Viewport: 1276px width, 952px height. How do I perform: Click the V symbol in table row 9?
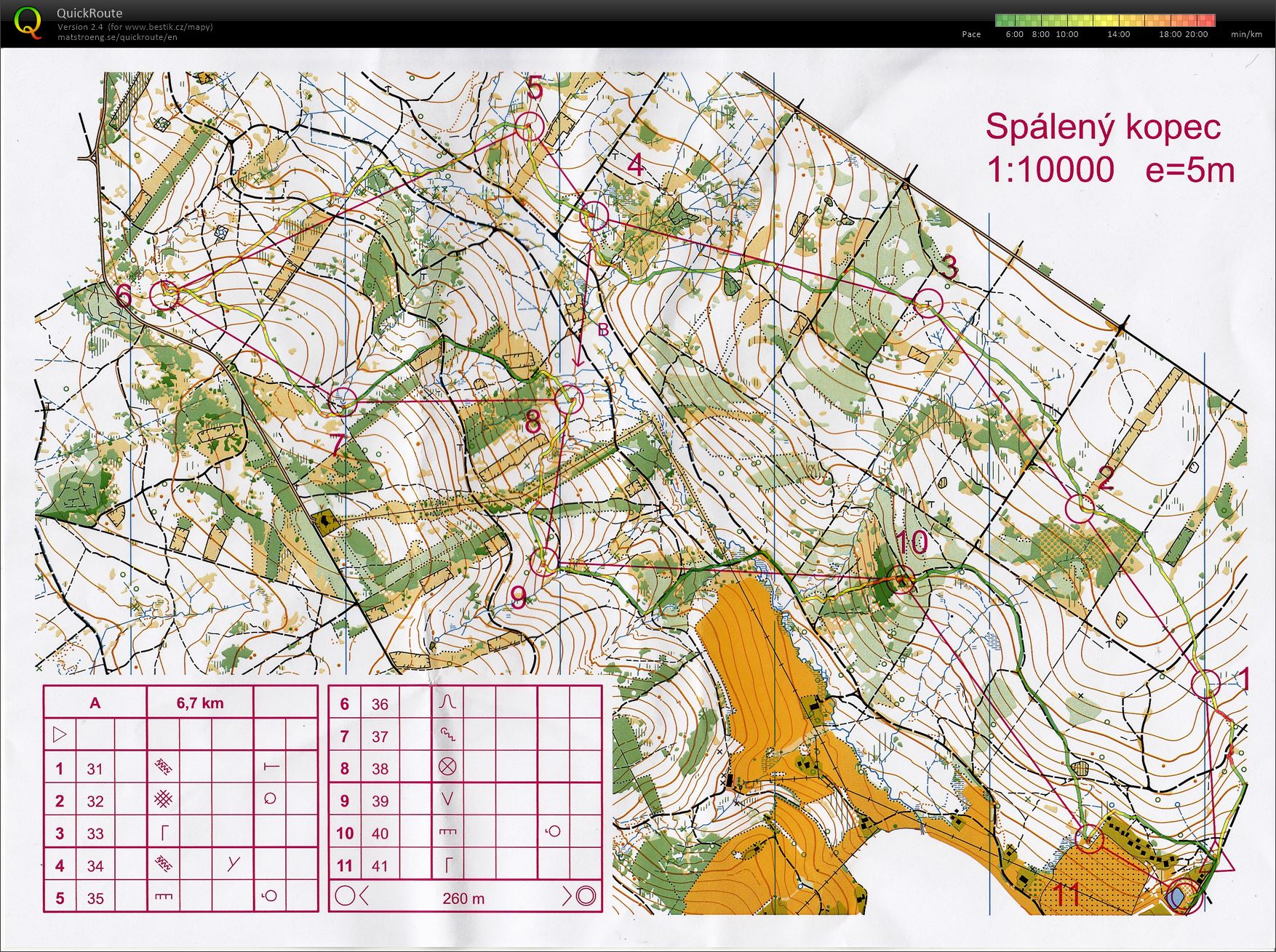pos(447,799)
